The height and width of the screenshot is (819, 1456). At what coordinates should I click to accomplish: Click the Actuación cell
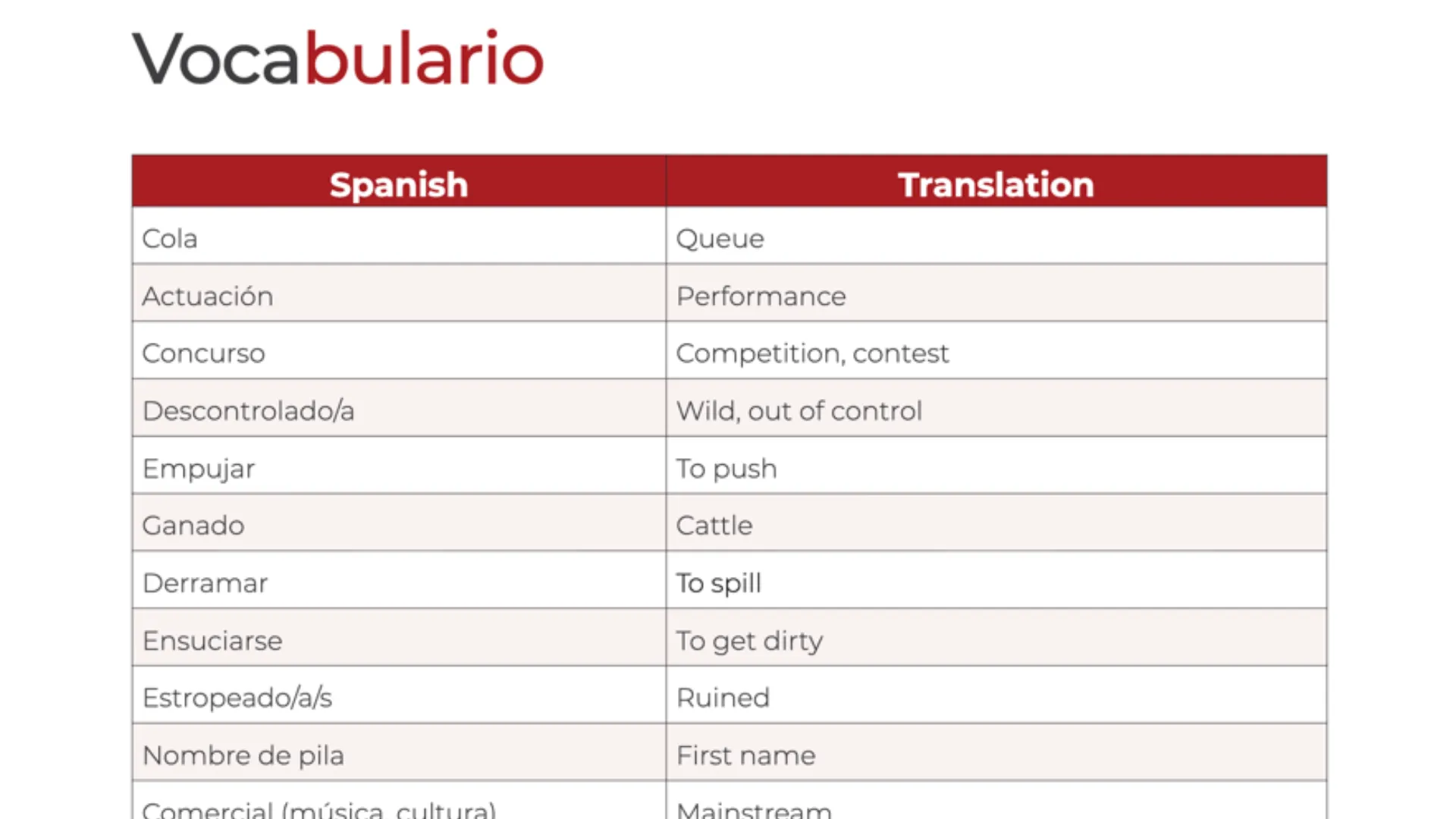tap(207, 296)
